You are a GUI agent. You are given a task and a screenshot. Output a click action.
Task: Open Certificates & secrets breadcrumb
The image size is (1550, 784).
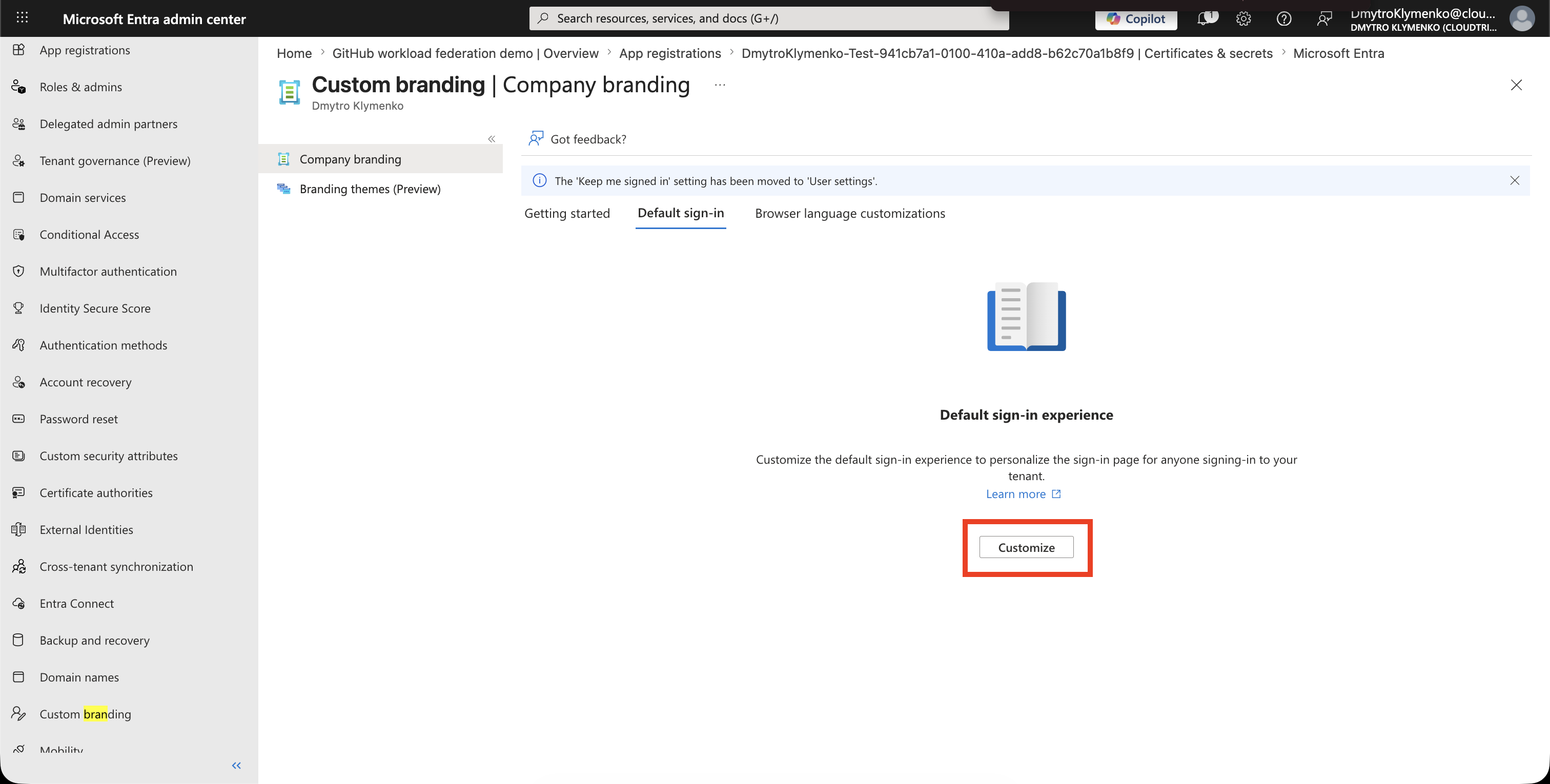pyautogui.click(x=1007, y=53)
